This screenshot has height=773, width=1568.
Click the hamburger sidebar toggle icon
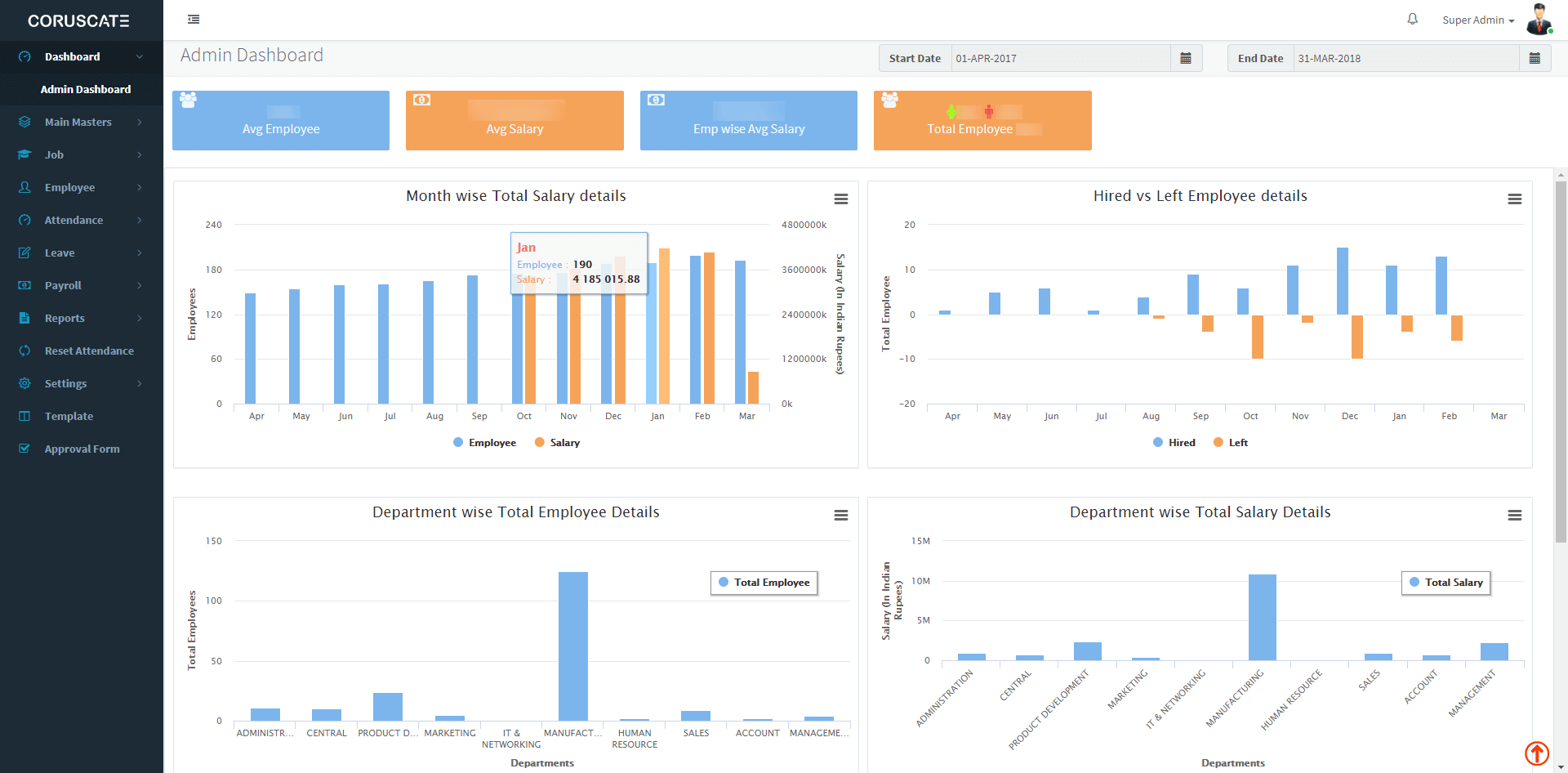point(194,20)
